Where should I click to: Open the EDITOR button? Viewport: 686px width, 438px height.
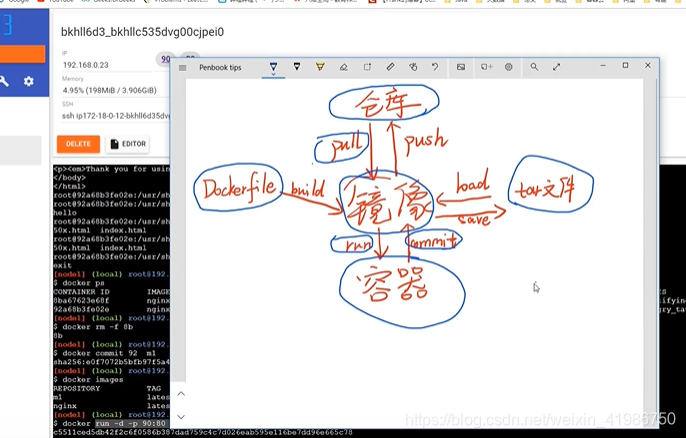click(128, 144)
